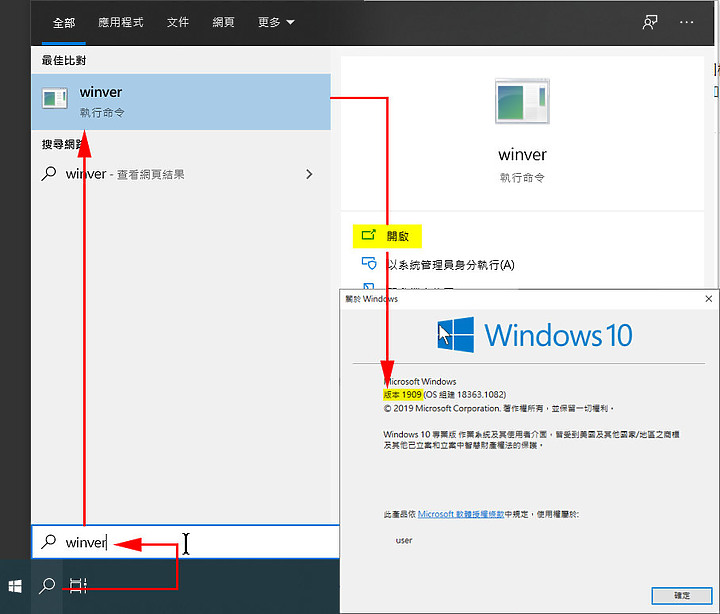Image resolution: width=720 pixels, height=614 pixels.
Task: Expand the 更多 dropdown filter
Action: (x=276, y=22)
